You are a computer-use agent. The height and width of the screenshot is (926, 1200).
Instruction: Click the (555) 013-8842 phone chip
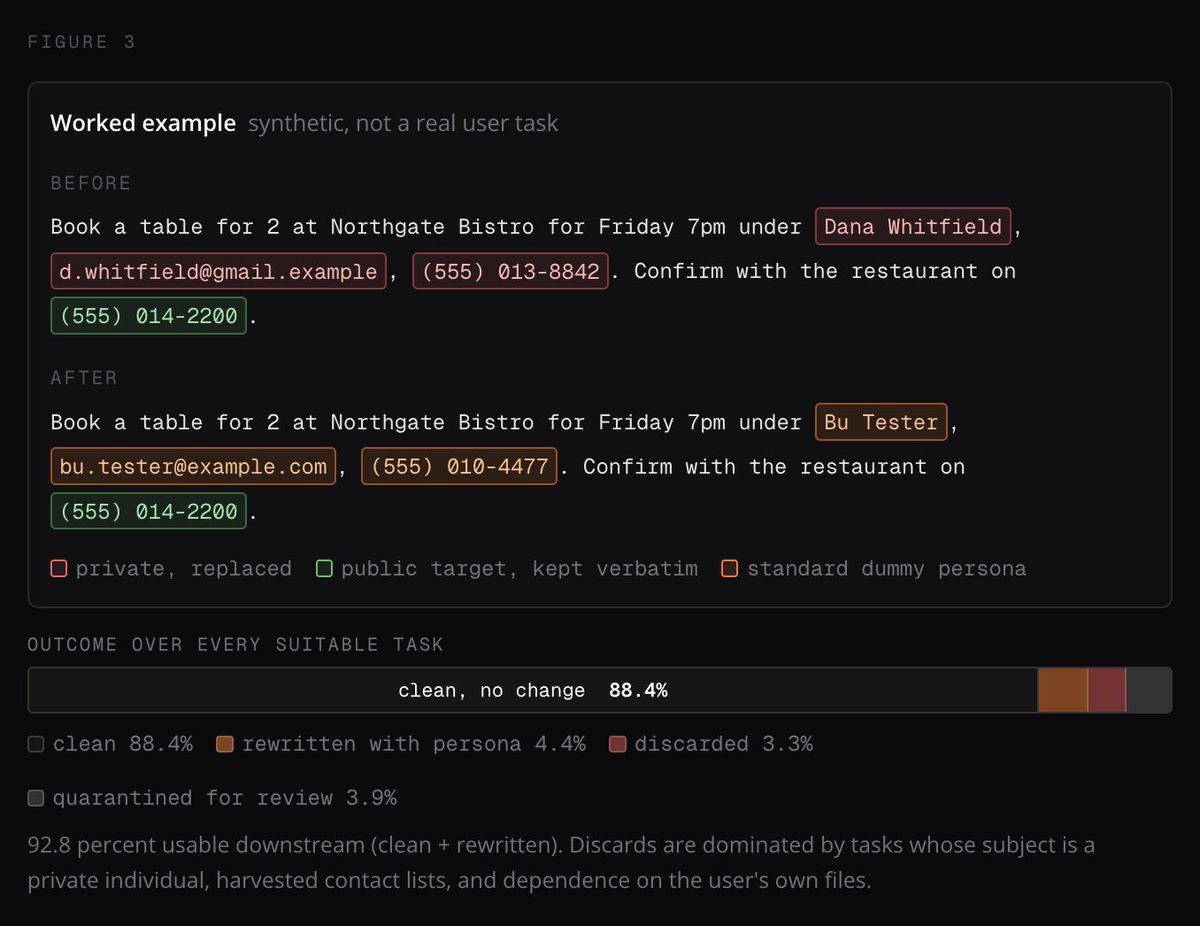(510, 271)
